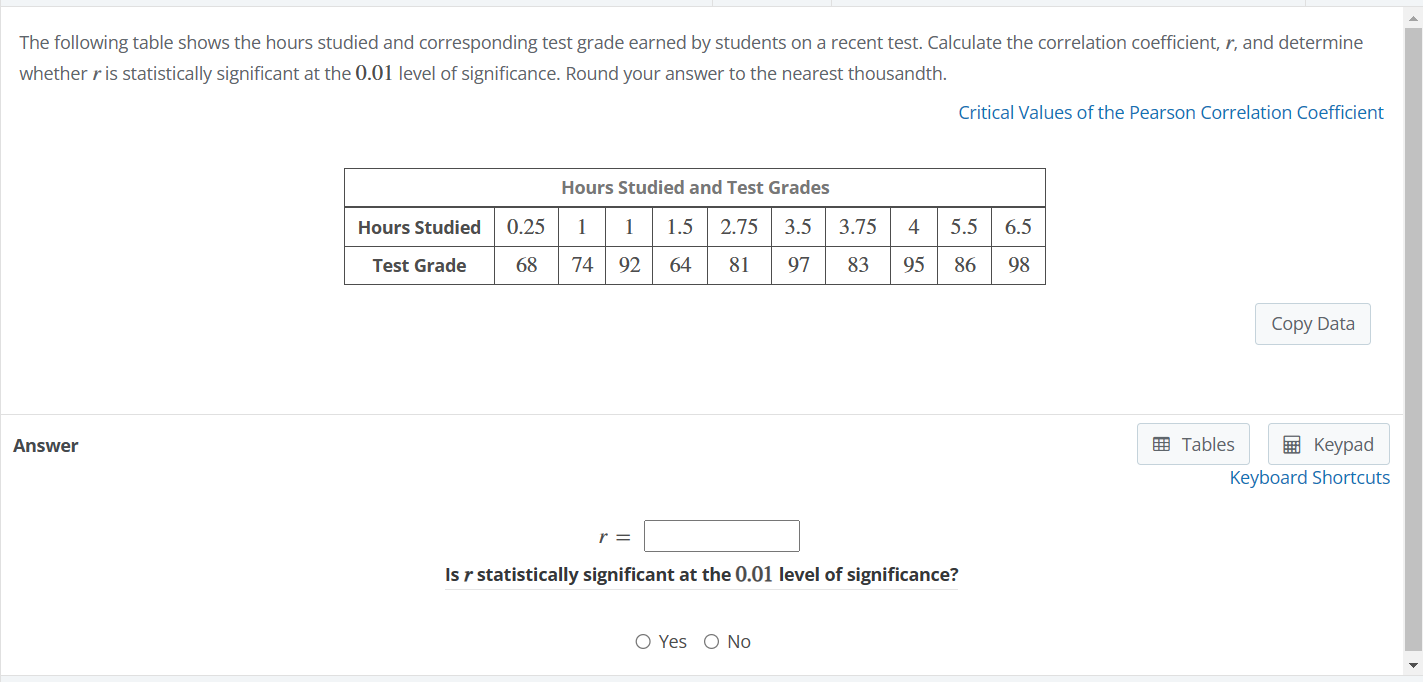Click the grid icon on the Tables button
1423x682 pixels.
coord(1163,444)
